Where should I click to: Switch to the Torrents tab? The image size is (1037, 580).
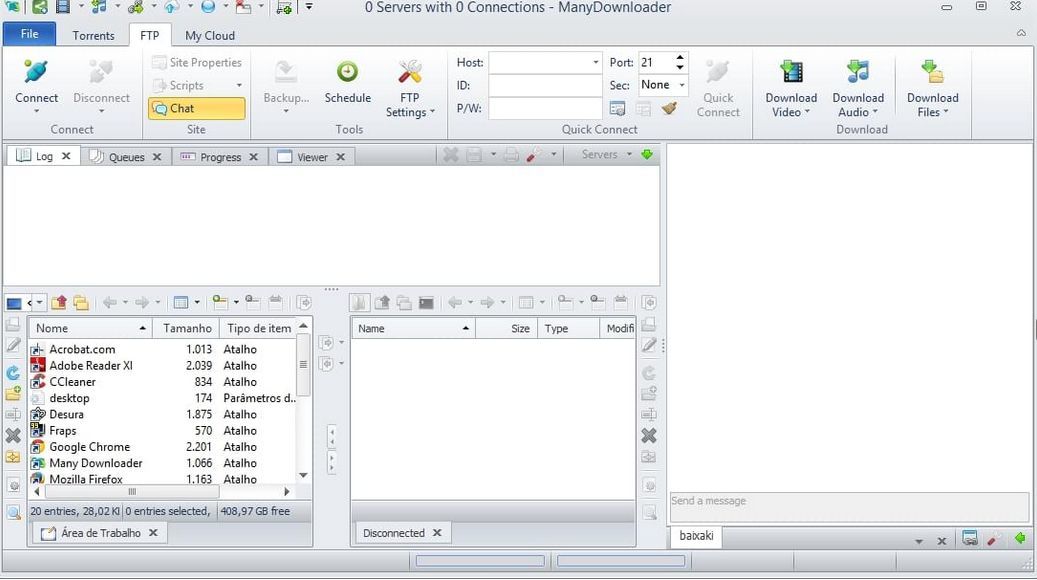coord(93,36)
